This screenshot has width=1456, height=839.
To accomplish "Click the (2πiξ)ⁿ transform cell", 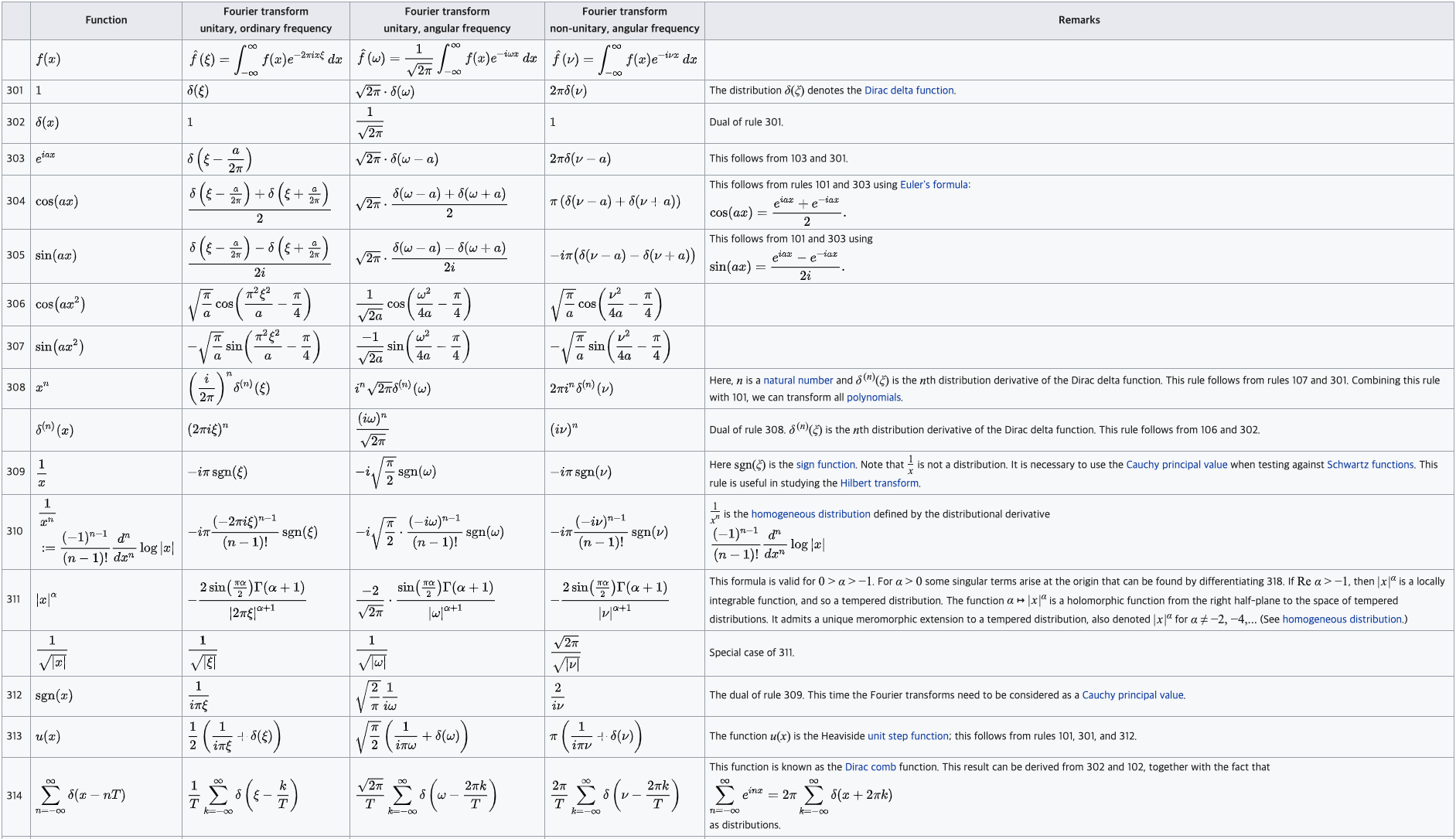I will click(x=266, y=430).
